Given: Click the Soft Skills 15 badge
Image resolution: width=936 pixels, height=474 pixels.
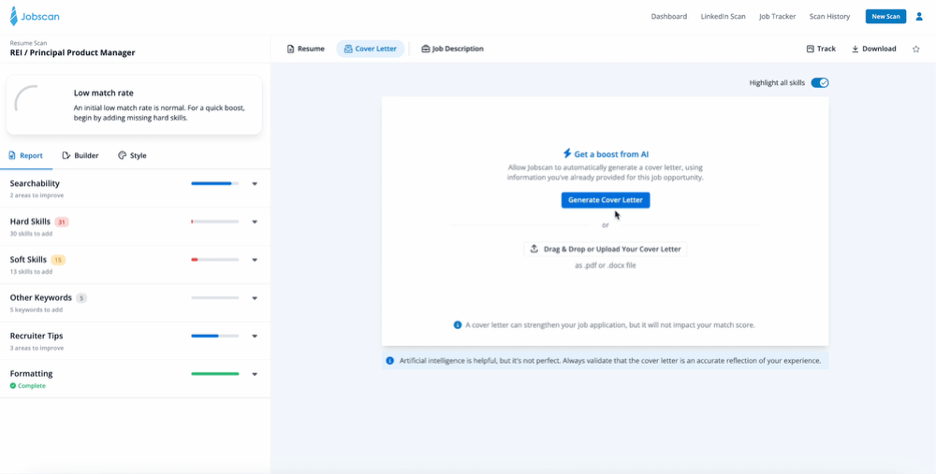Looking at the screenshot, I should click(58, 260).
